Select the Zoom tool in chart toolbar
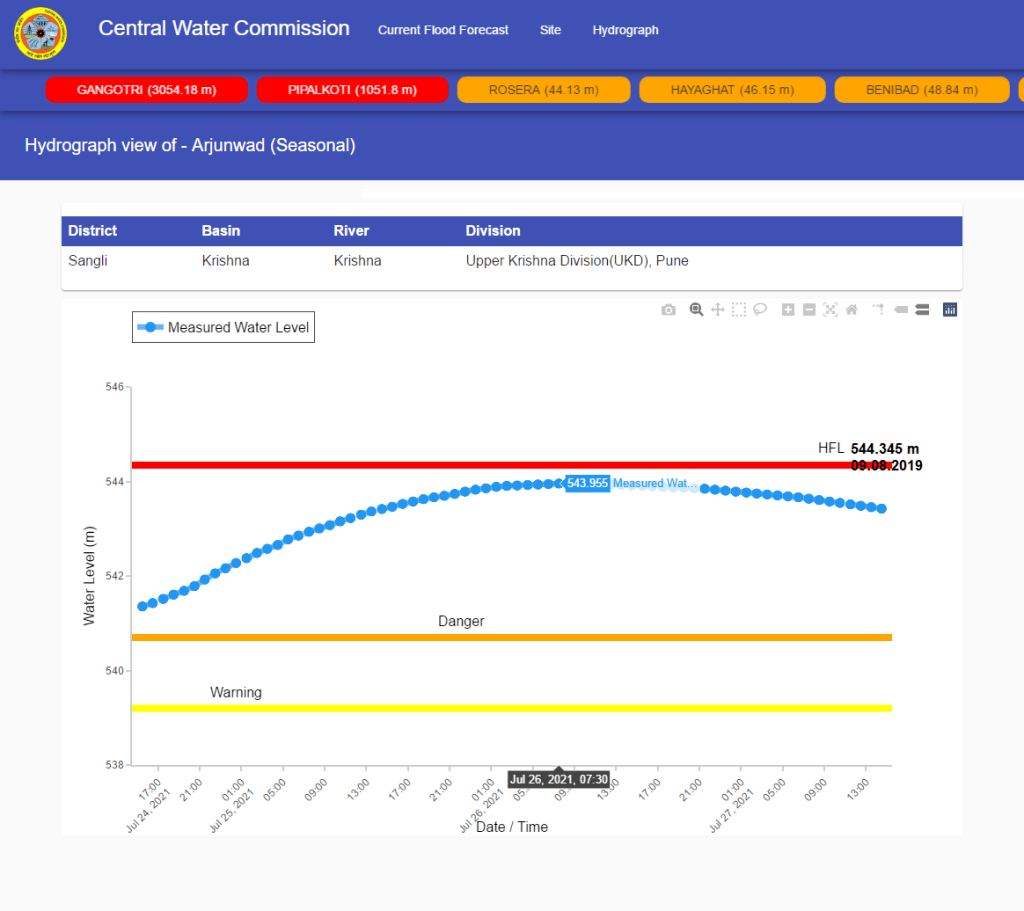Image resolution: width=1024 pixels, height=911 pixels. pyautogui.click(x=696, y=310)
